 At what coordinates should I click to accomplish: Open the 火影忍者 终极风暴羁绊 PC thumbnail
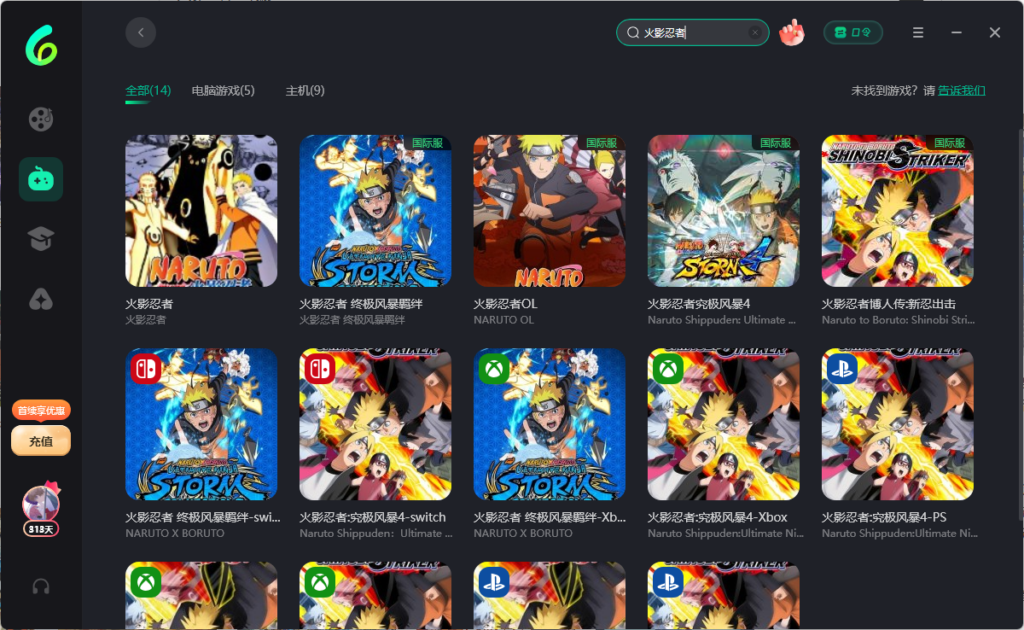[x=375, y=211]
